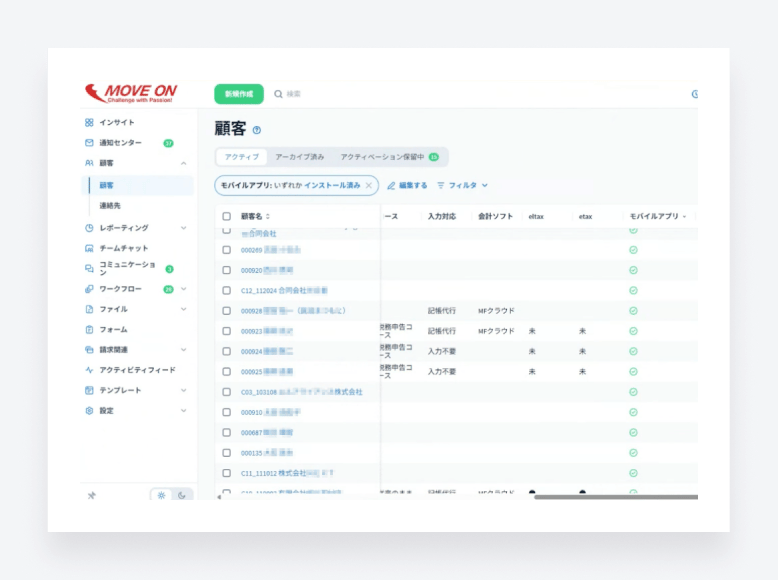Open アクティビティフィード pulse icon
The image size is (778, 586).
tap(89, 370)
